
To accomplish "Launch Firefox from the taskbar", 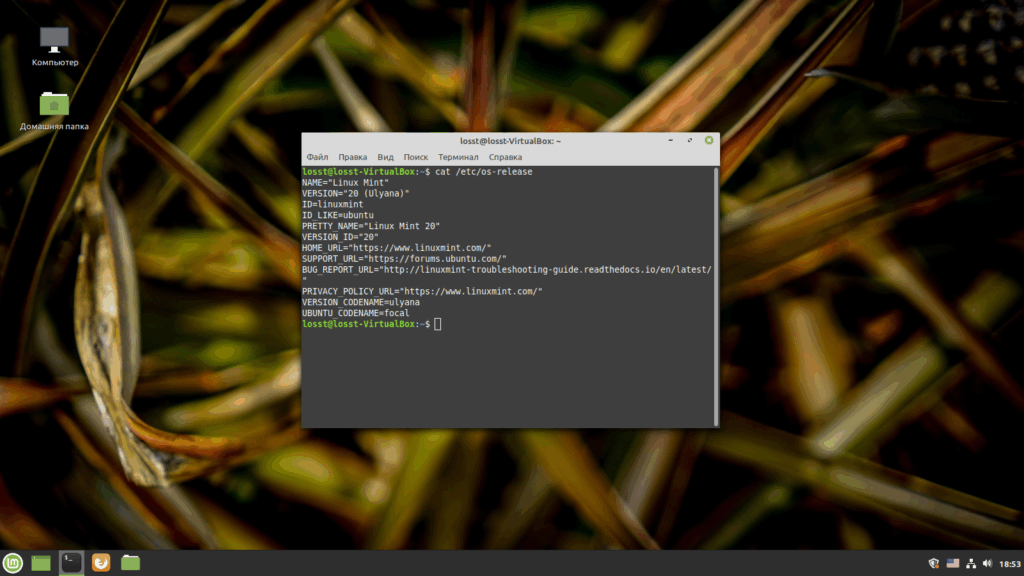I will 101,562.
